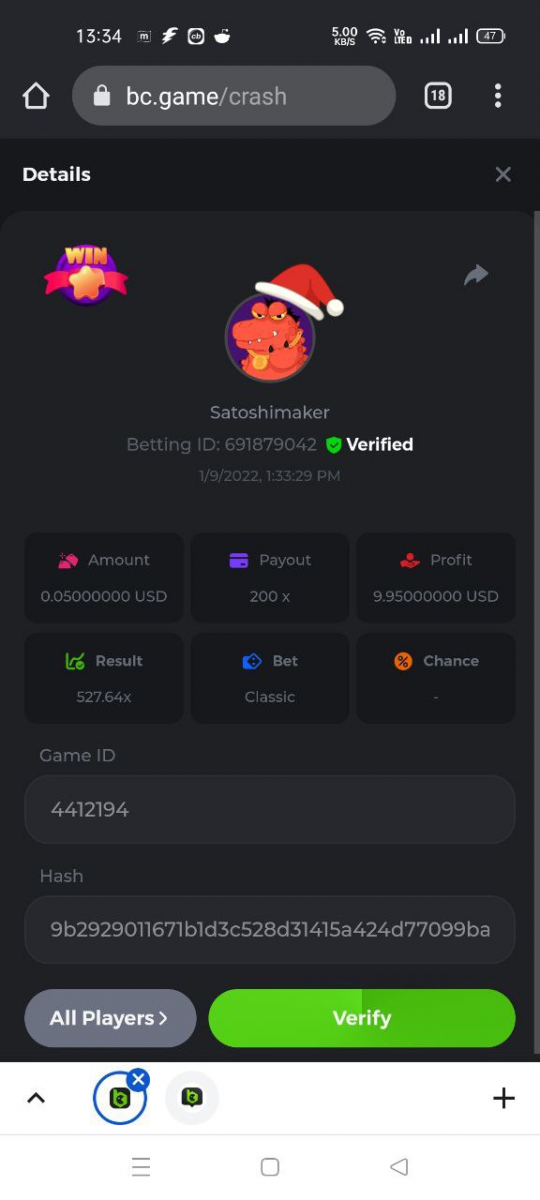Open the All Players list

110,1018
